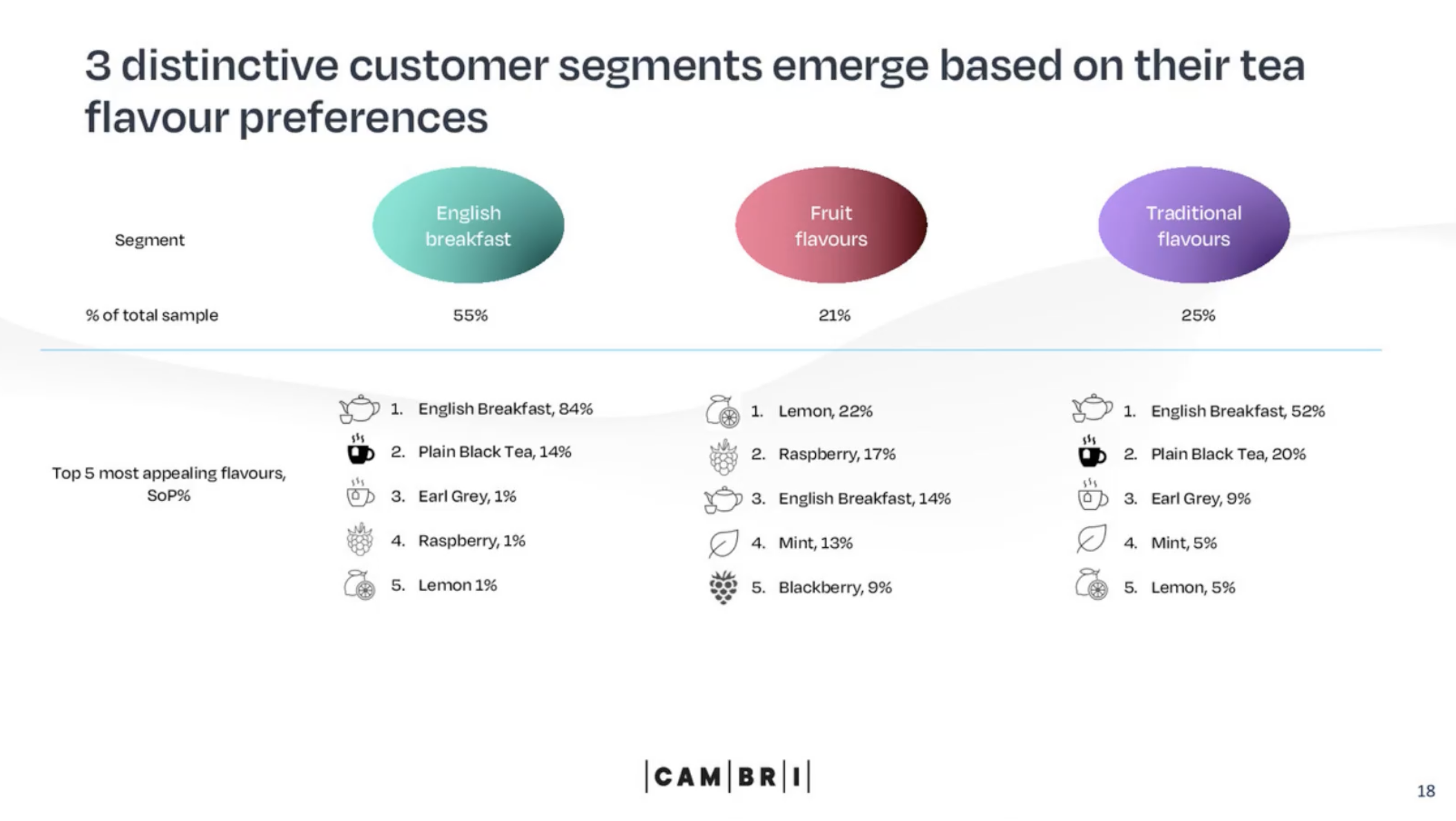Select the Mint leaf icon in Fruit flavours
The image size is (1456, 821).
pyautogui.click(x=720, y=541)
